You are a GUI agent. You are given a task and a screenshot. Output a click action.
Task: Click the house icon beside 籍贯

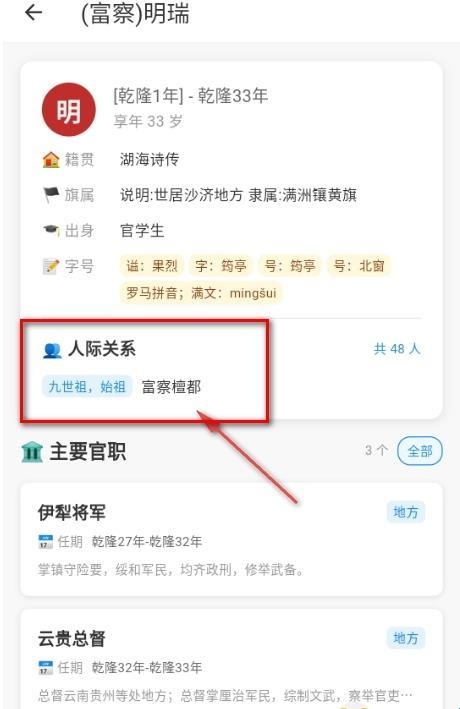click(51, 159)
